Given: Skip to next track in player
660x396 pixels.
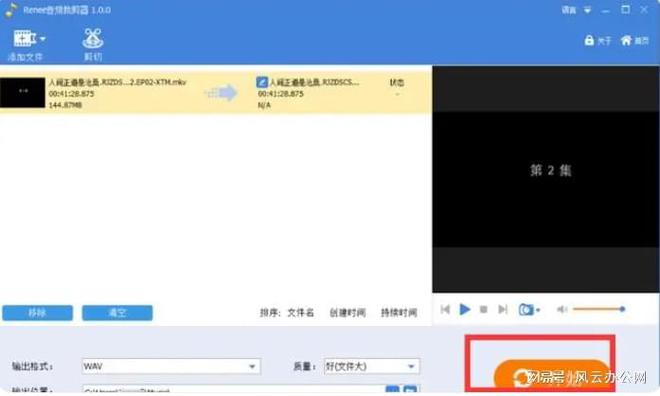Looking at the screenshot, I should tap(503, 310).
